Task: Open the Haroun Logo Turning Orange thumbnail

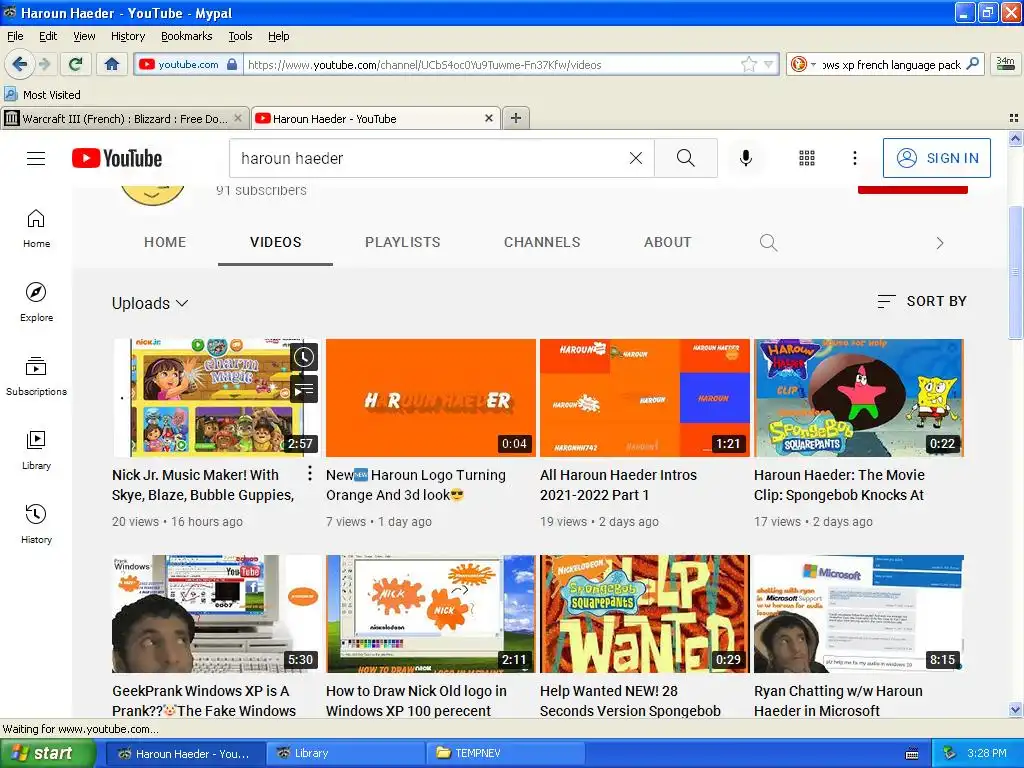Action: [x=430, y=398]
